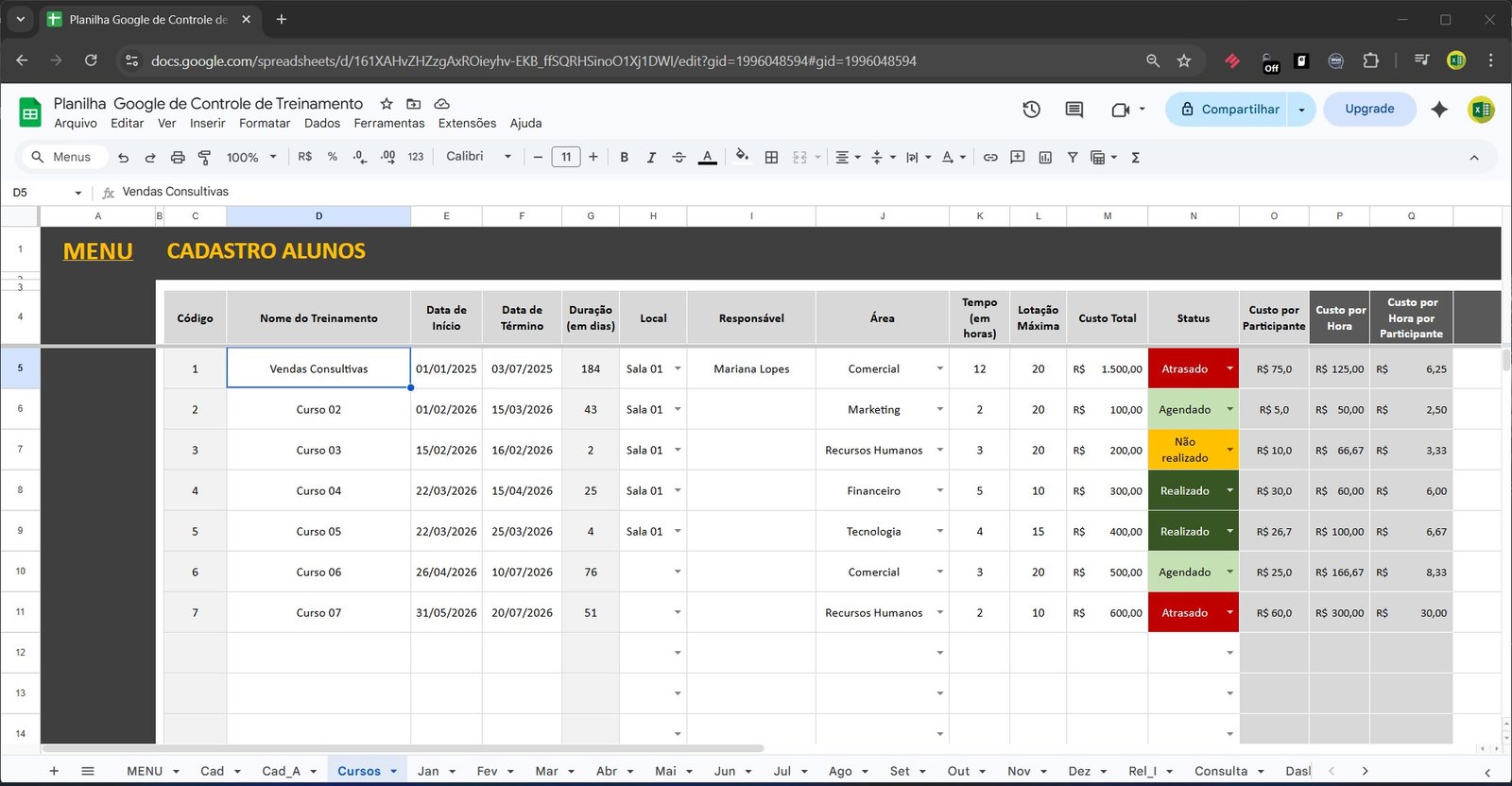Click the insert chart icon
The image size is (1512, 786).
click(x=1045, y=158)
